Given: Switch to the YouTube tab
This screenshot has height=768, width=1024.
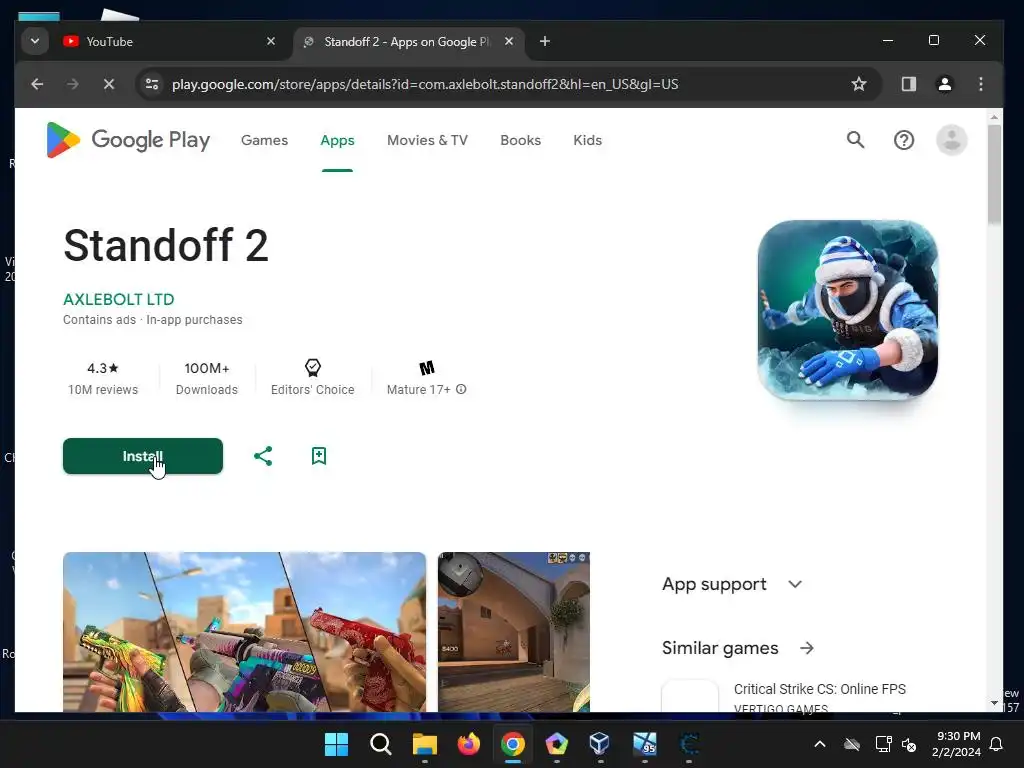Looking at the screenshot, I should (x=170, y=41).
